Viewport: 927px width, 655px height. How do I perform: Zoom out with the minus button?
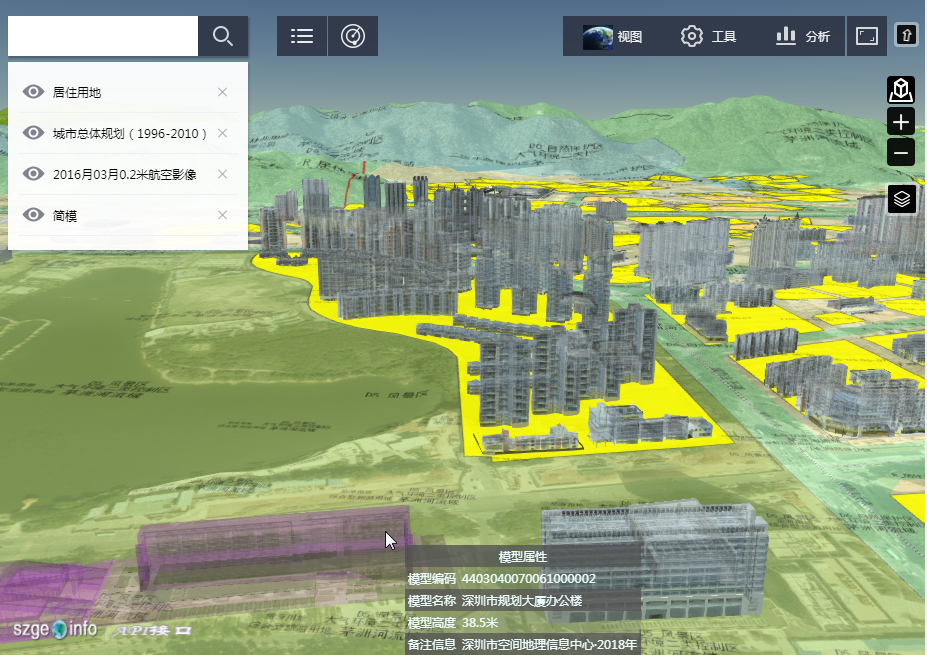[901, 153]
